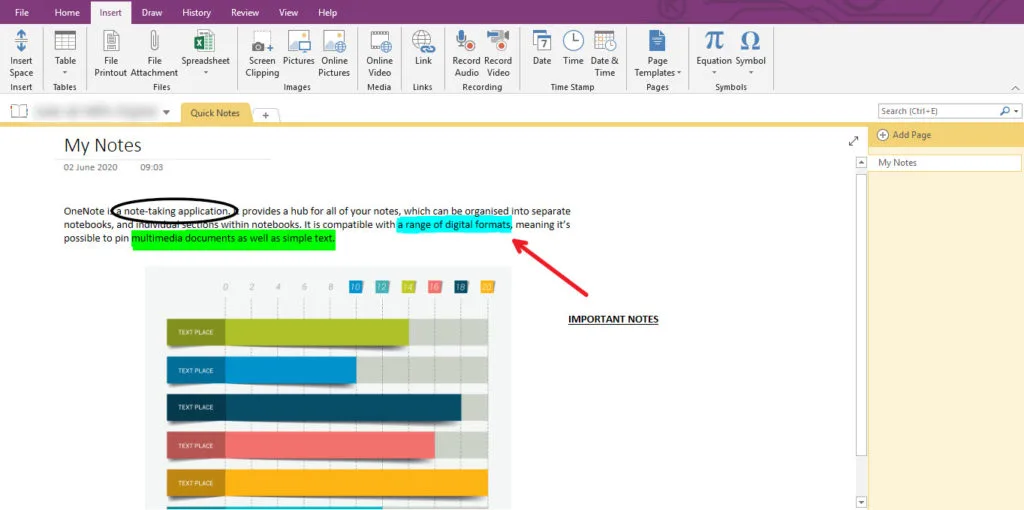
Task: Start Record Video
Action: point(498,54)
